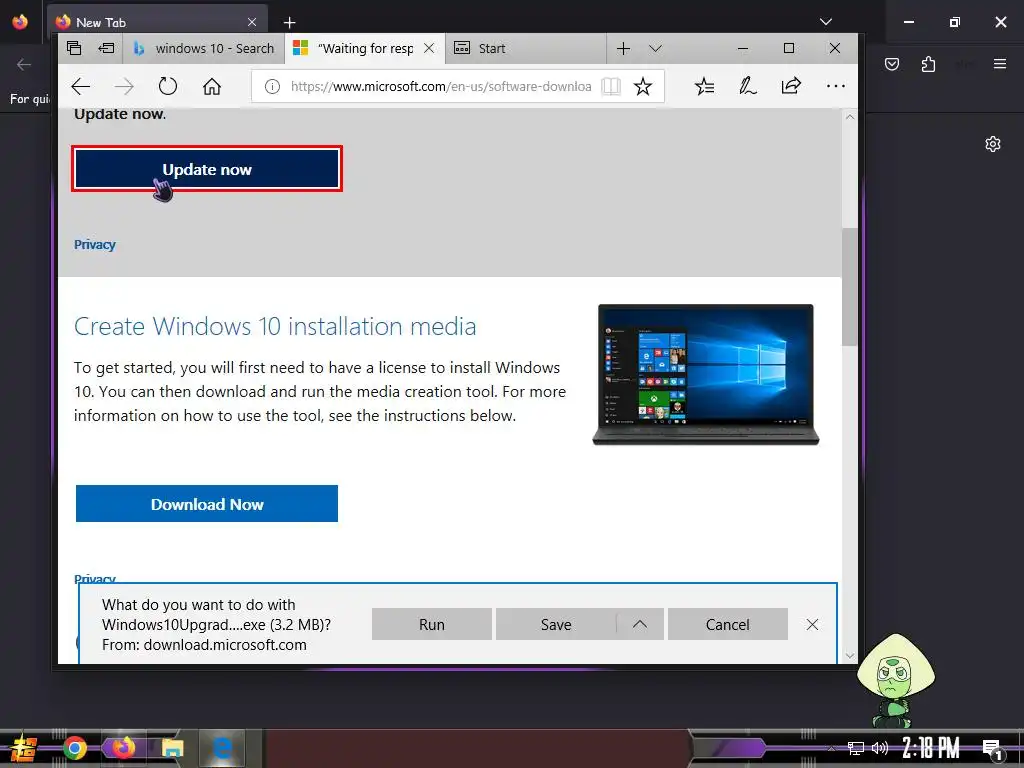Open new tab in Firefox window
The height and width of the screenshot is (768, 1024).
click(x=289, y=22)
